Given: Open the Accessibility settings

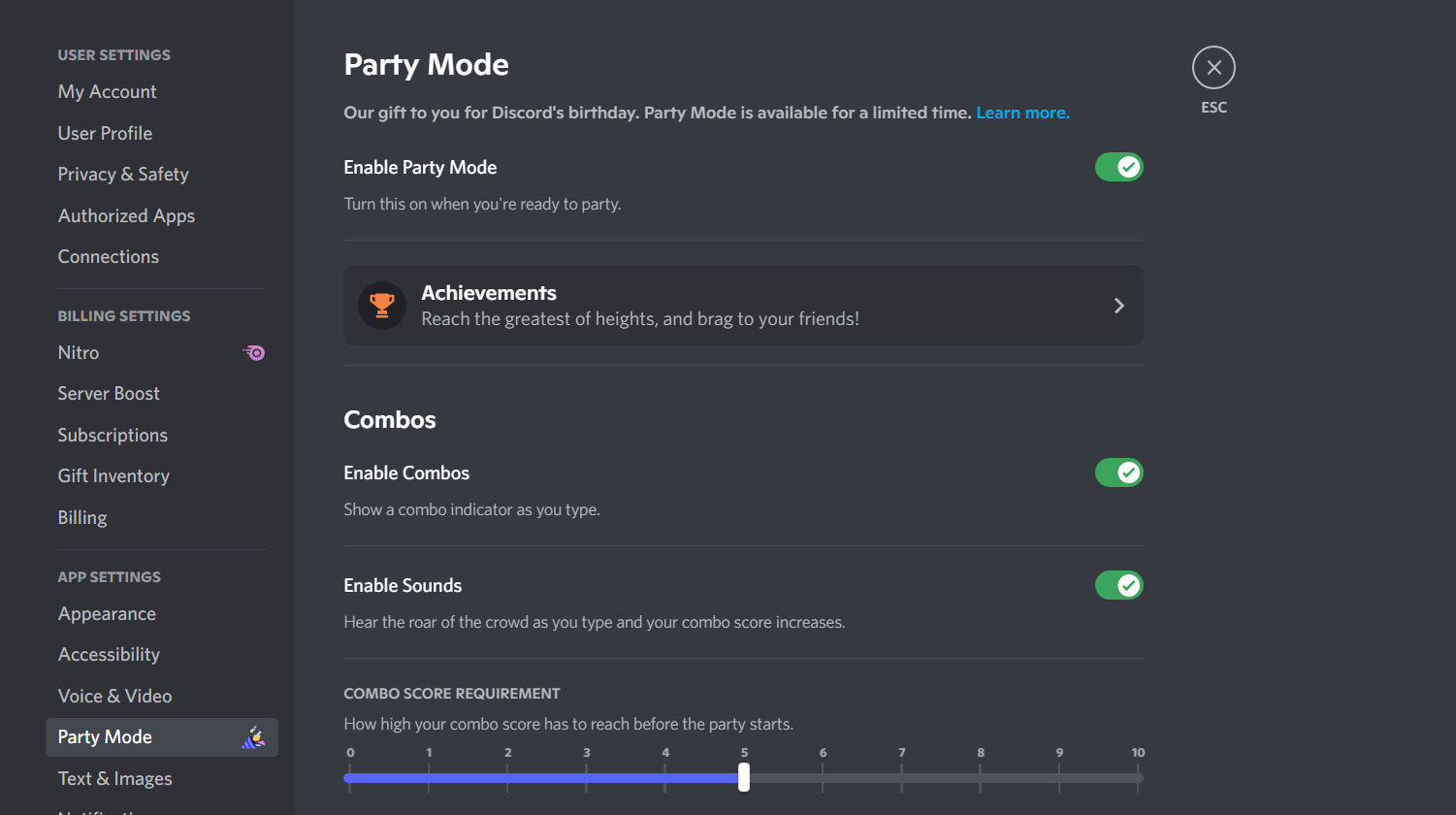Looking at the screenshot, I should click(109, 654).
